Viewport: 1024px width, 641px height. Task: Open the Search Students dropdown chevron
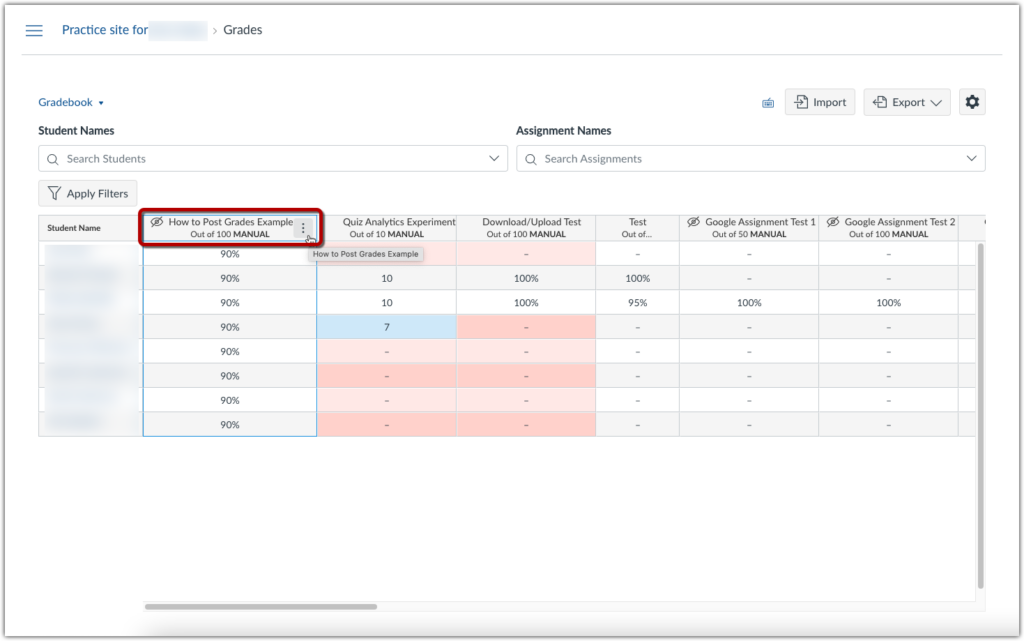pos(493,158)
